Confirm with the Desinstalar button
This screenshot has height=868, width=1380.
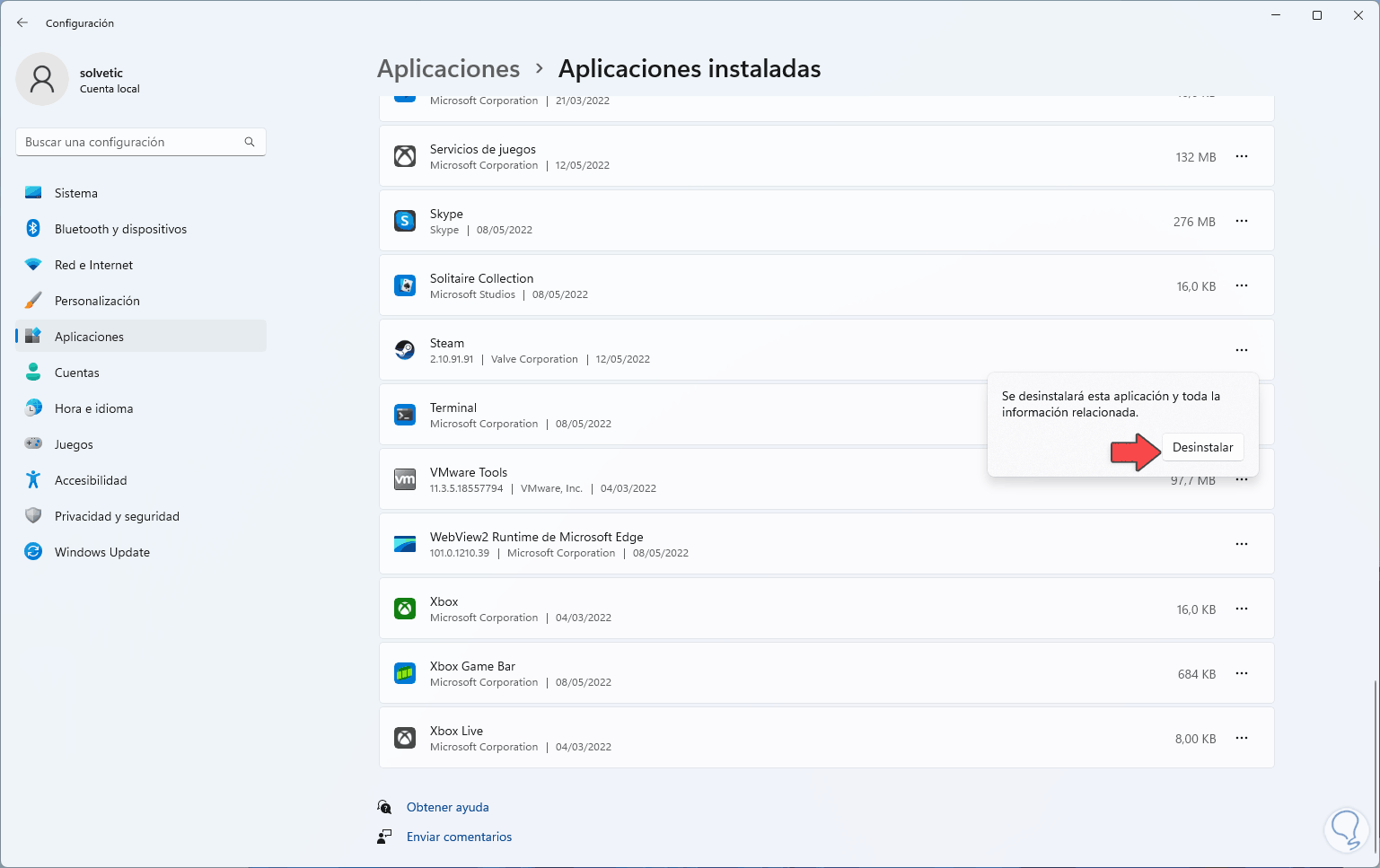pyautogui.click(x=1202, y=447)
